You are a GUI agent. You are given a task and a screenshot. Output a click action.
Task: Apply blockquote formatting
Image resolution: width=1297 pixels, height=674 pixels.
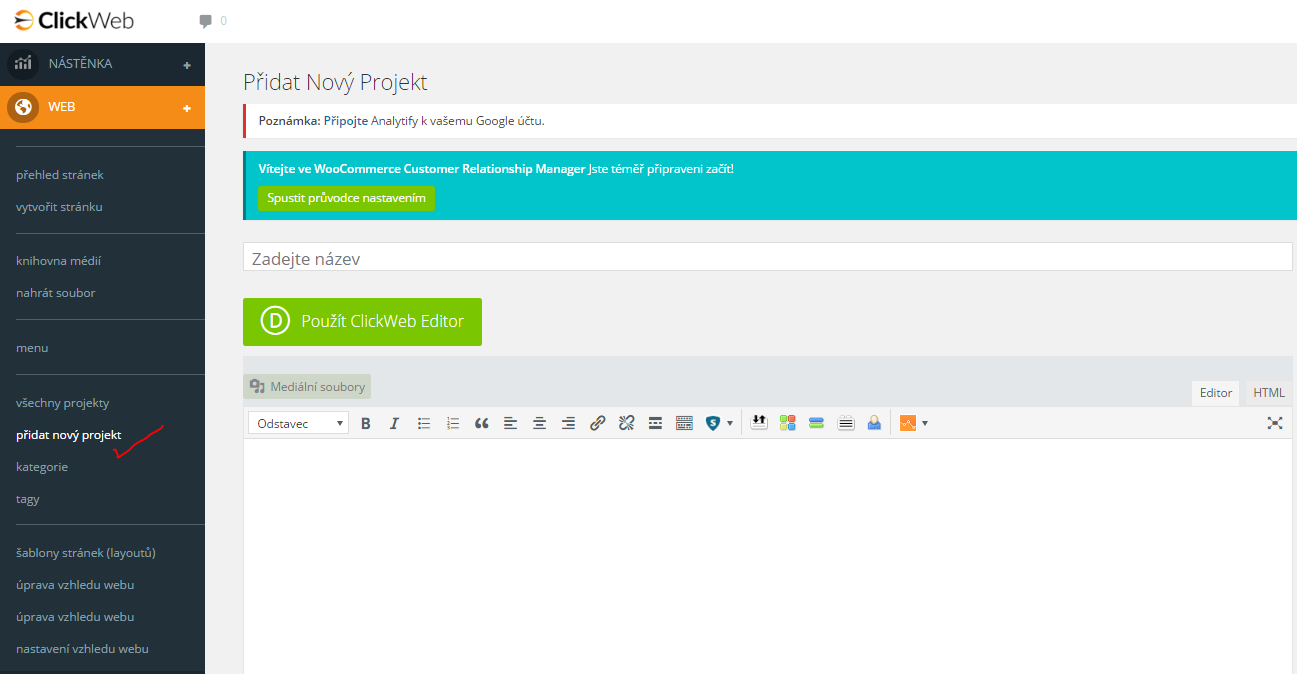point(481,423)
